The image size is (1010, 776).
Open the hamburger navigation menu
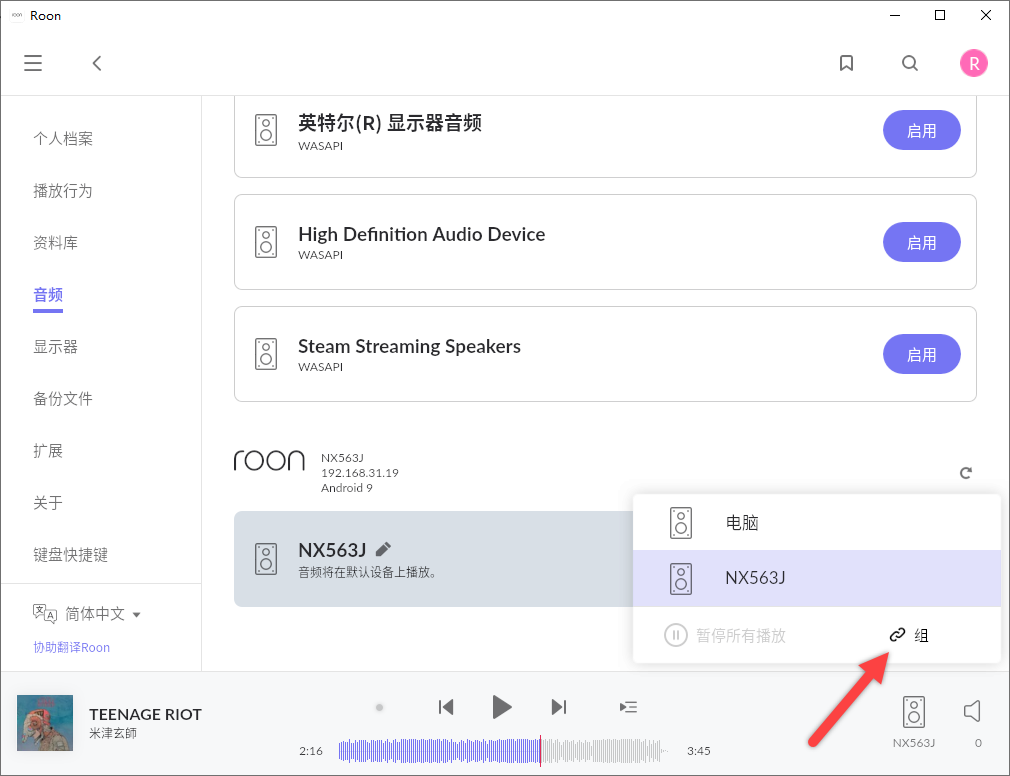pos(33,63)
